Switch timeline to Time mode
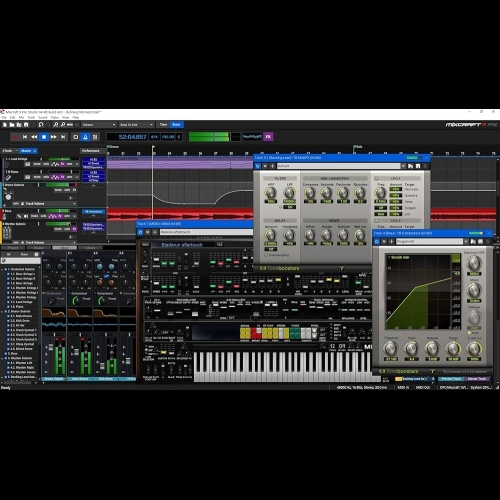500x500 pixels. 163,125
